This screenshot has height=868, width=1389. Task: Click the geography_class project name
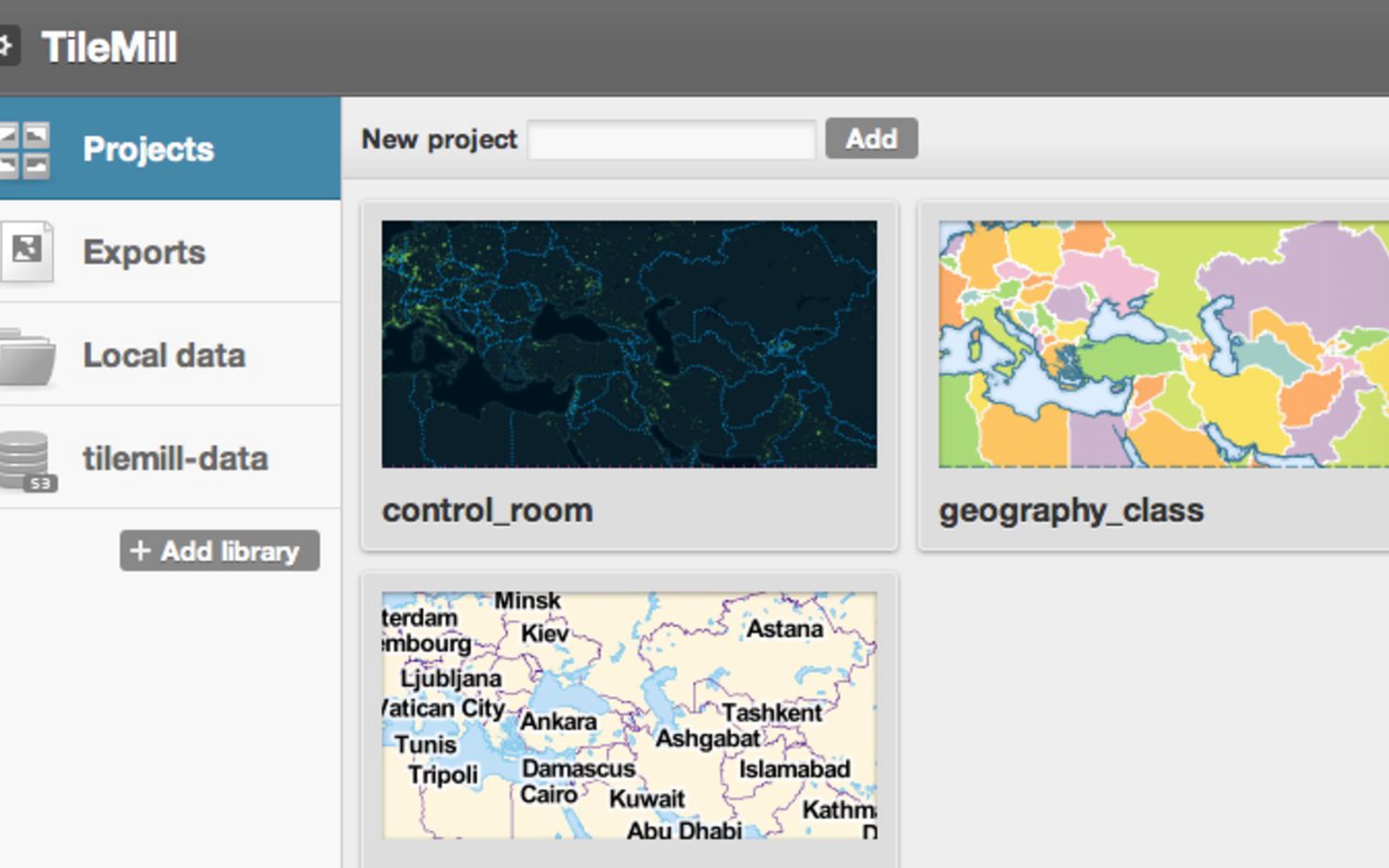click(x=1071, y=512)
